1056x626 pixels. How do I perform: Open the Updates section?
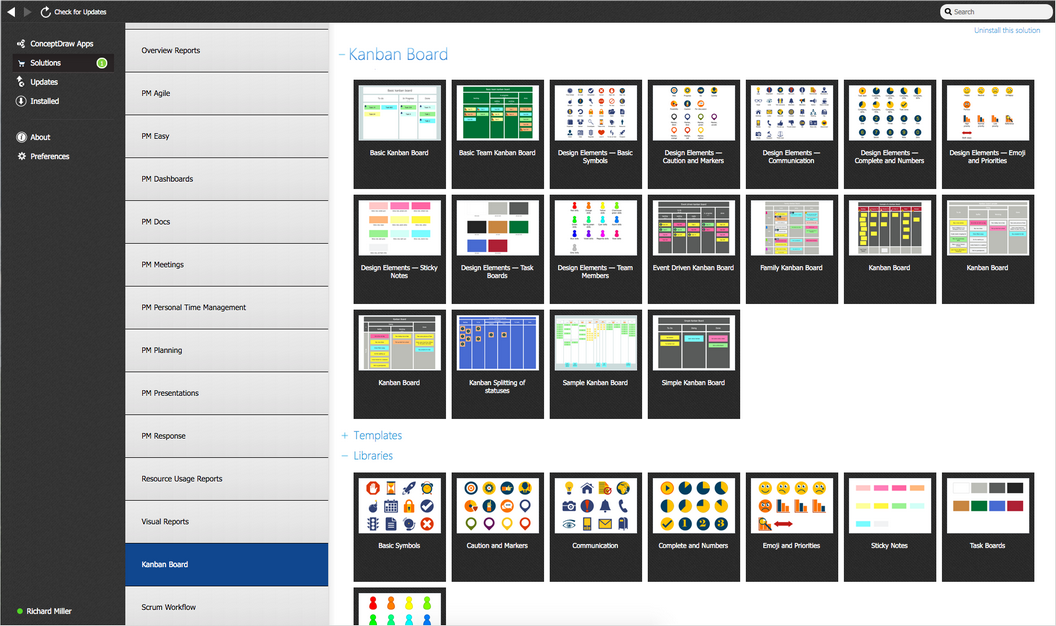pos(44,82)
